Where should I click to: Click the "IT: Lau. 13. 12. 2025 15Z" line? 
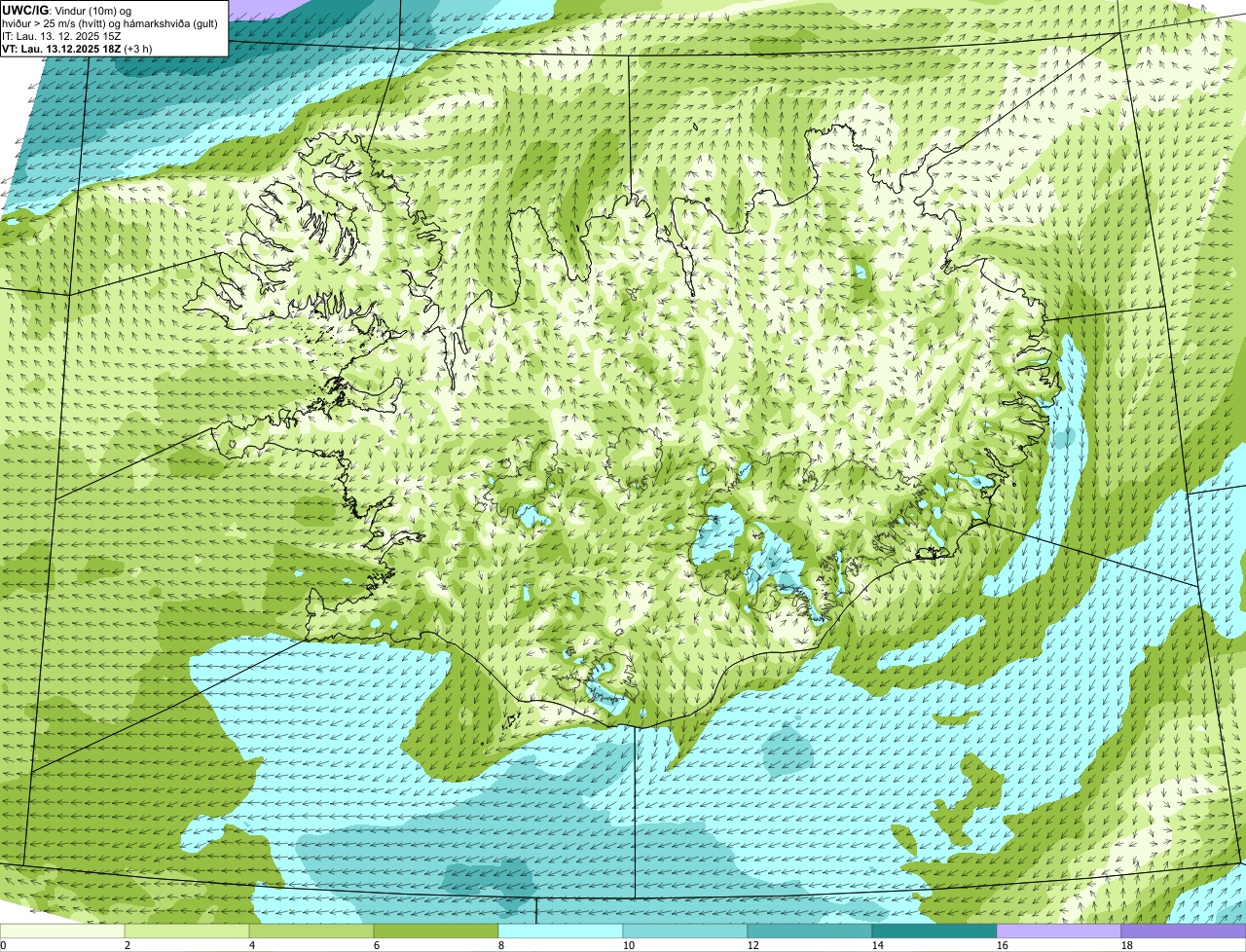coord(61,35)
